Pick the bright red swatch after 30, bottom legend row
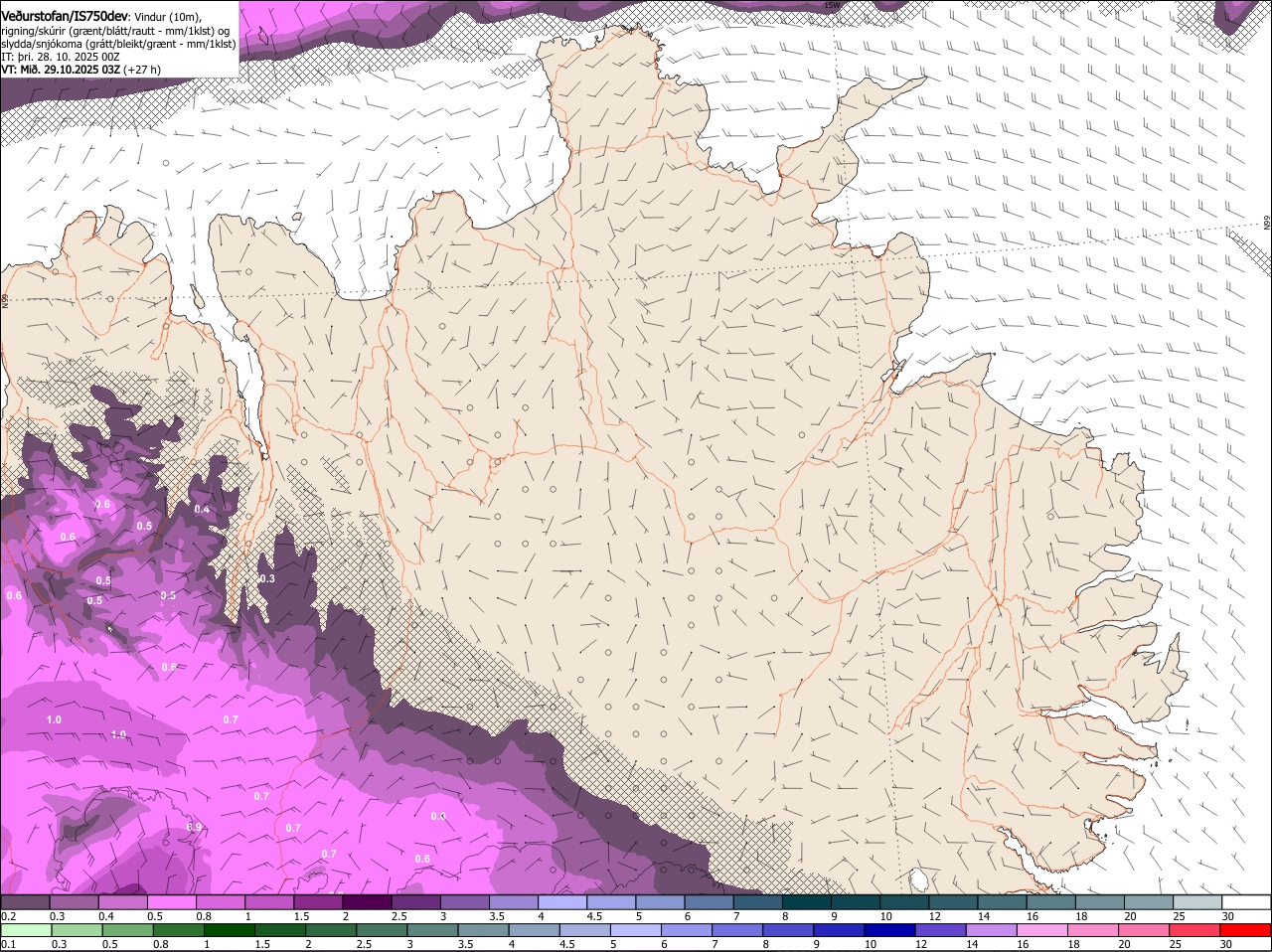1272x952 pixels. point(1246,930)
